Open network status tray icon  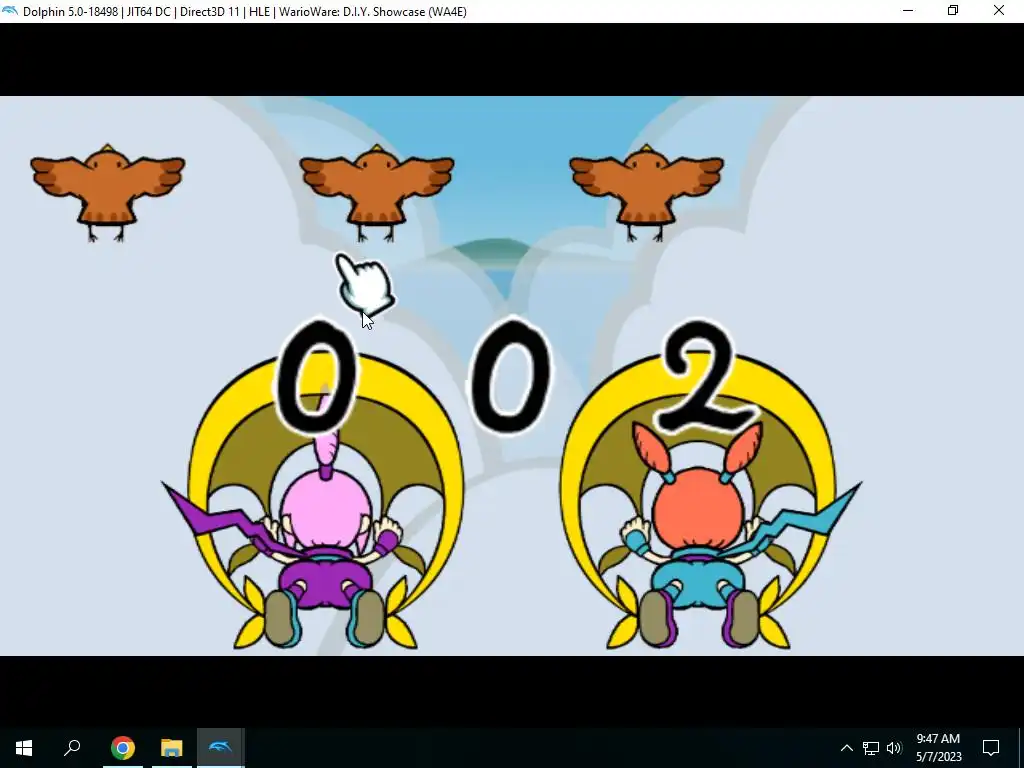click(x=871, y=748)
